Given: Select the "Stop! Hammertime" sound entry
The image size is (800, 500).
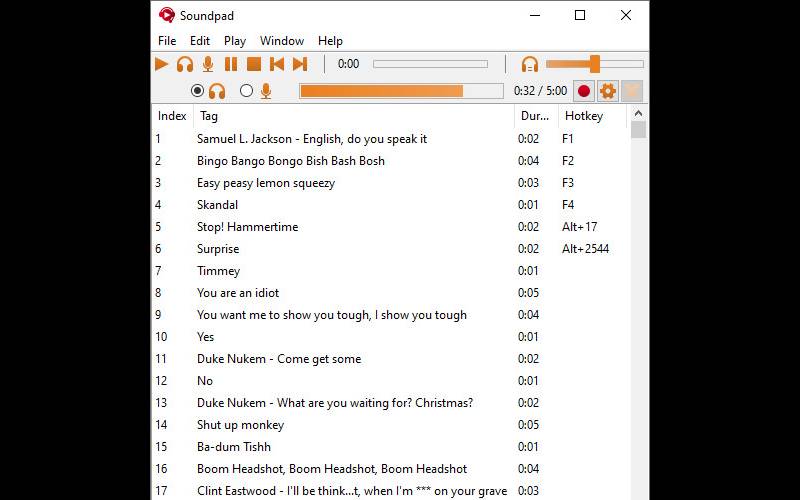Looking at the screenshot, I should pos(247,227).
